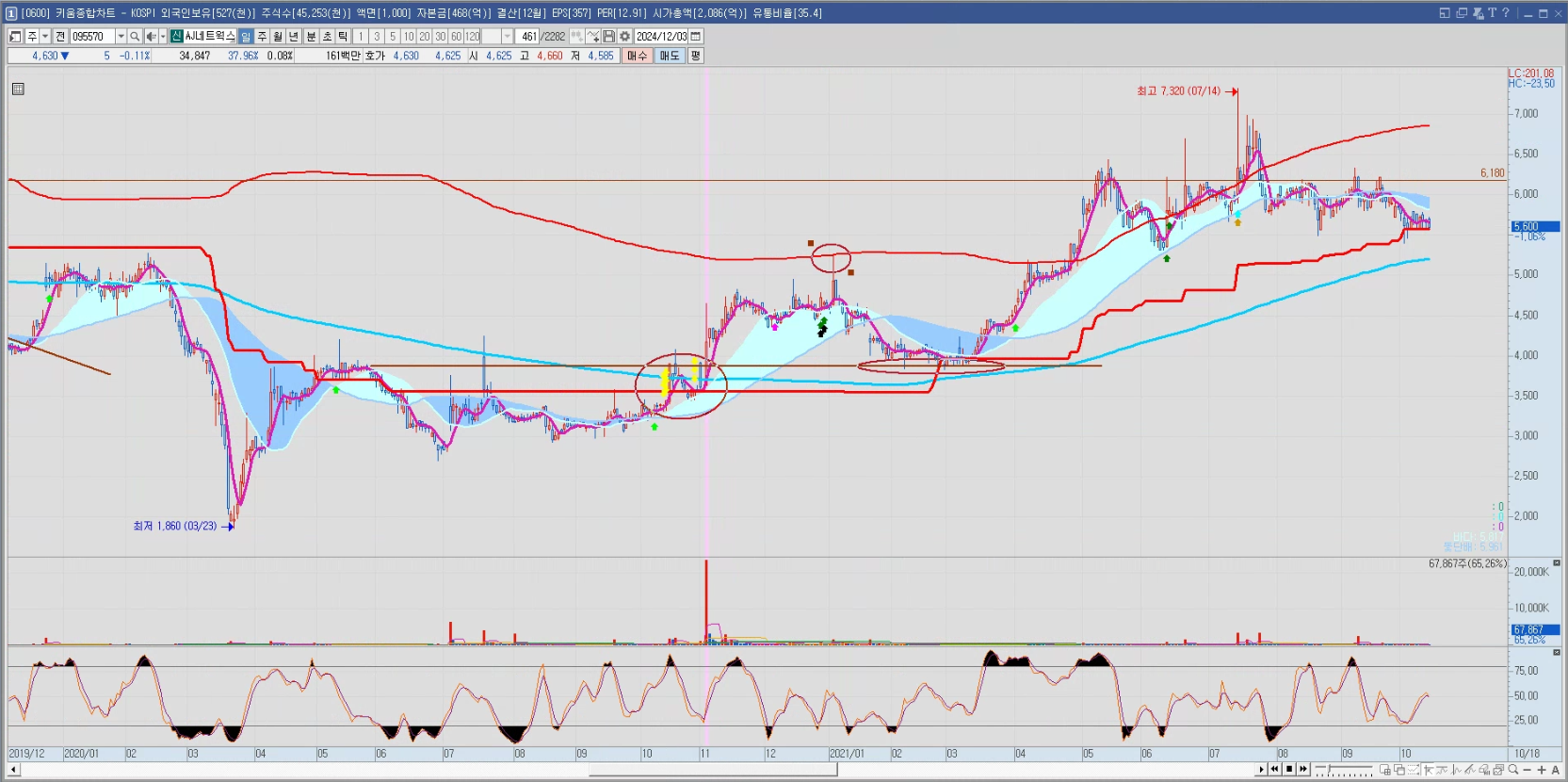Click the rewind button in the bottom controls
This screenshot has width=1568, height=782.
pos(1275,769)
